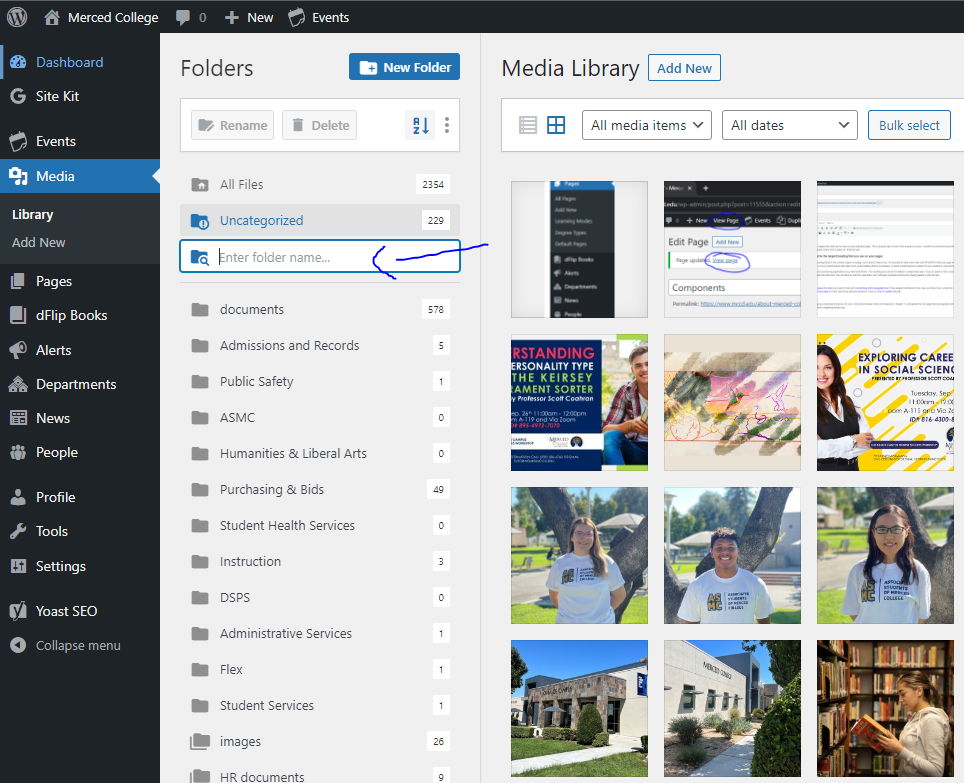
Task: Select the hummingbird artwork thumbnail
Action: 732,403
